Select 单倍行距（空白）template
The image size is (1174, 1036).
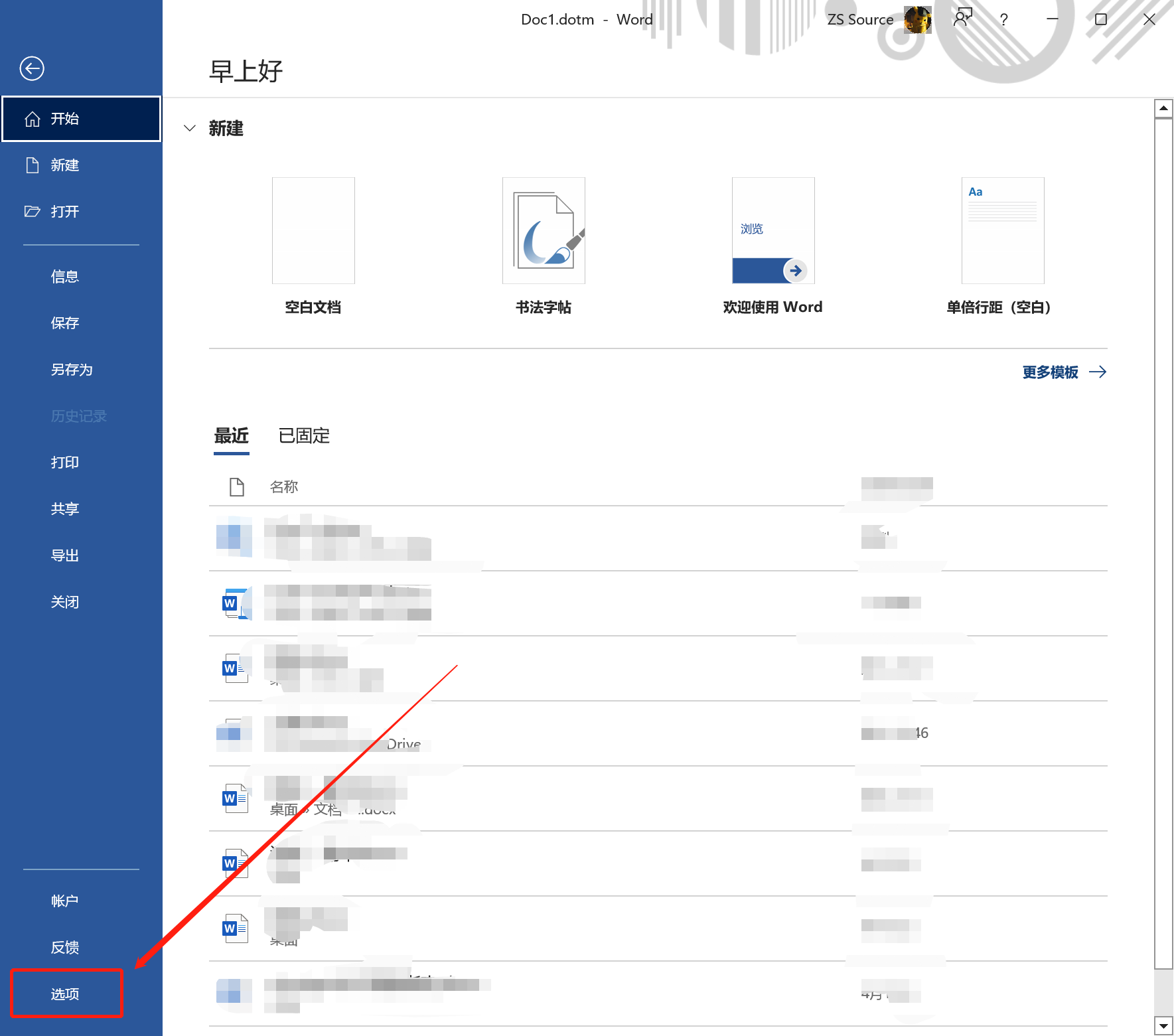pos(1002,231)
